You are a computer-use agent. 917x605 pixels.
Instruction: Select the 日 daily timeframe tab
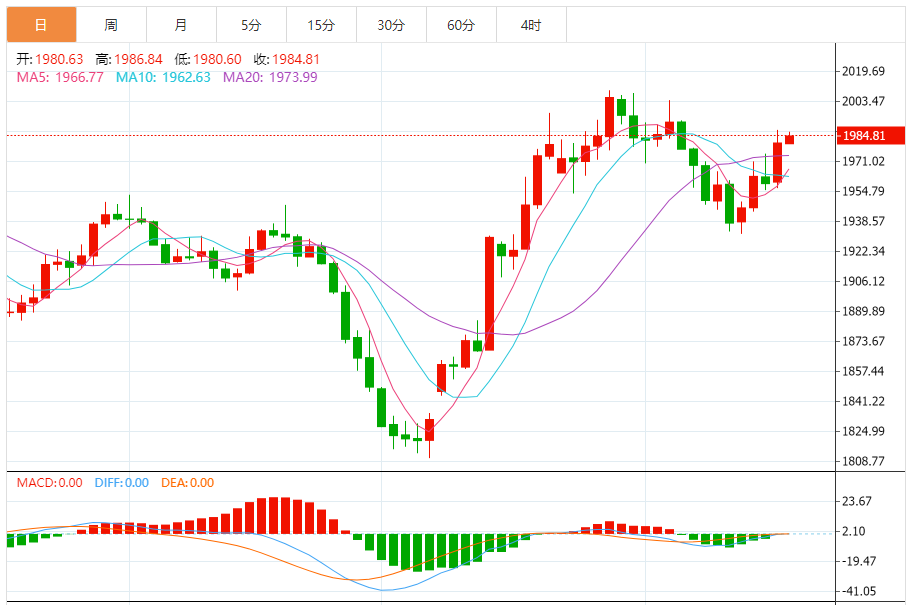(41, 25)
